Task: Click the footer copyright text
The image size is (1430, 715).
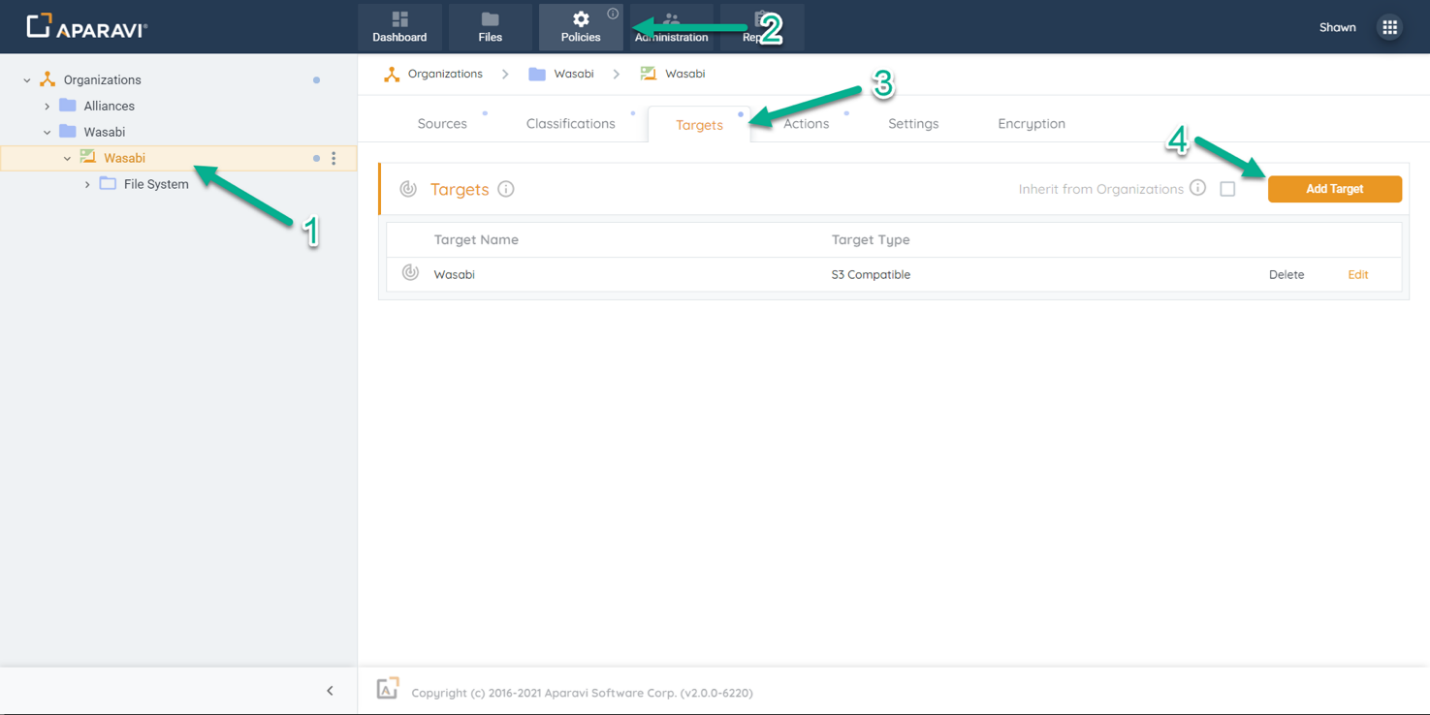Action: point(582,693)
